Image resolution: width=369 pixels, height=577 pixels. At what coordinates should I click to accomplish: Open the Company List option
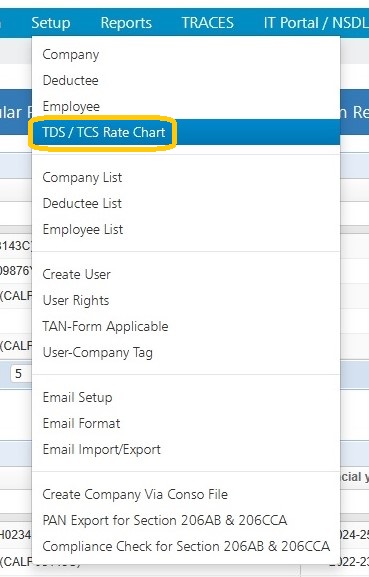point(186,177)
